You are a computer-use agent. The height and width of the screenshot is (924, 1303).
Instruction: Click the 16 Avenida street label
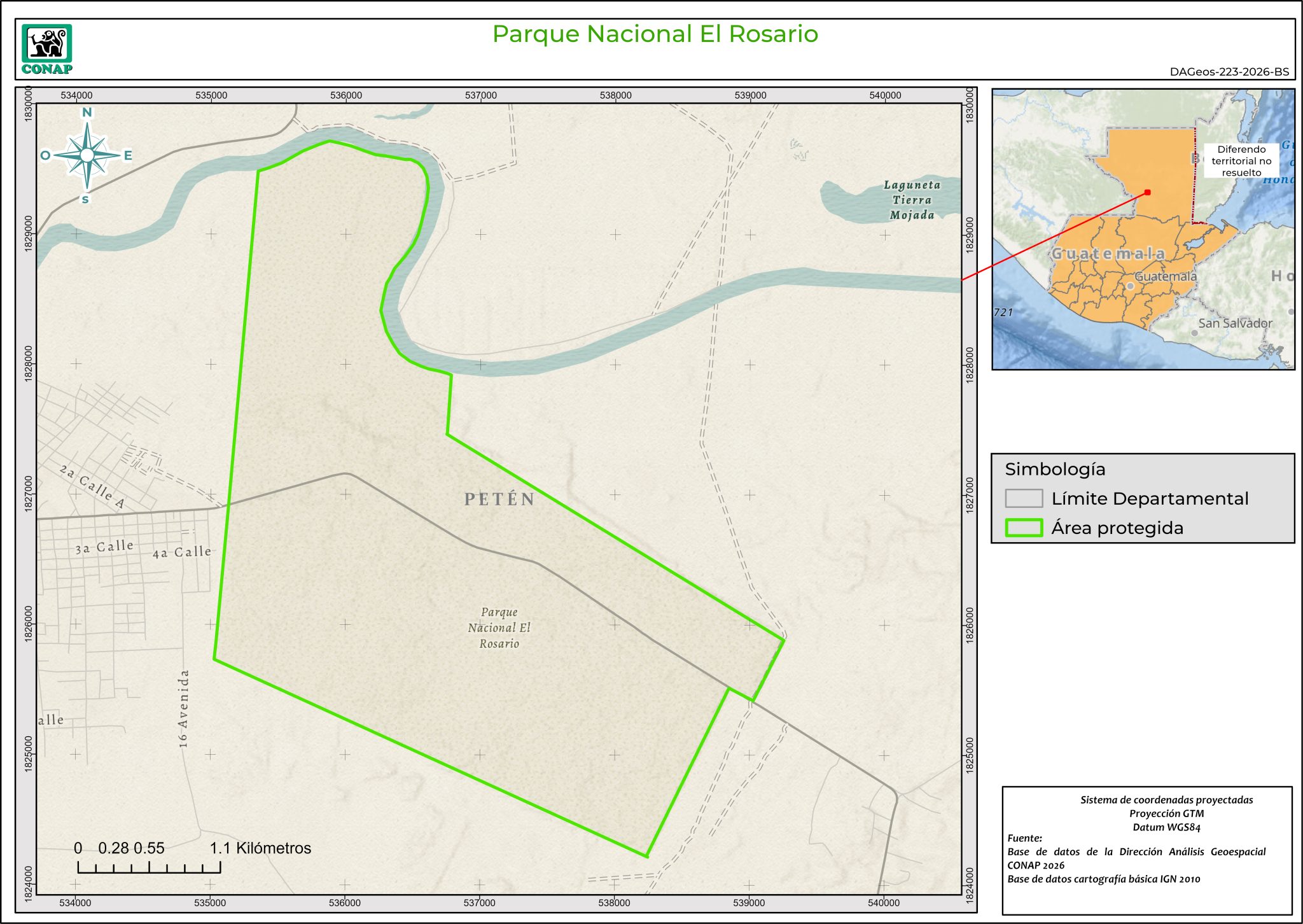184,708
